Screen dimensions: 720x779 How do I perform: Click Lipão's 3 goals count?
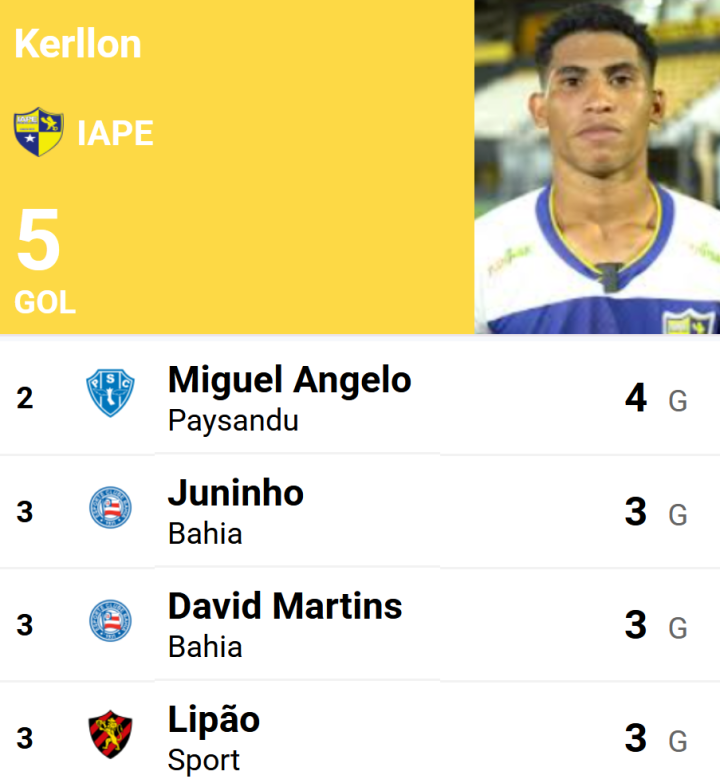click(x=636, y=738)
